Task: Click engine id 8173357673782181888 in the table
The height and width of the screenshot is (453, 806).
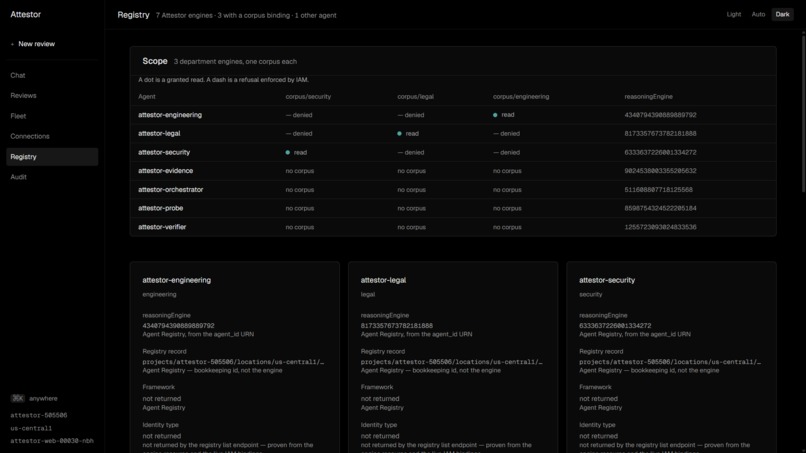Action: 660,134
